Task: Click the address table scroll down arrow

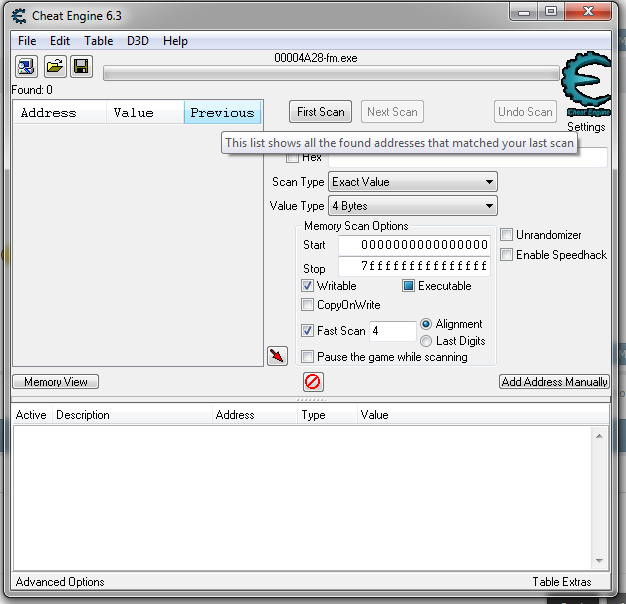Action: tap(599, 560)
